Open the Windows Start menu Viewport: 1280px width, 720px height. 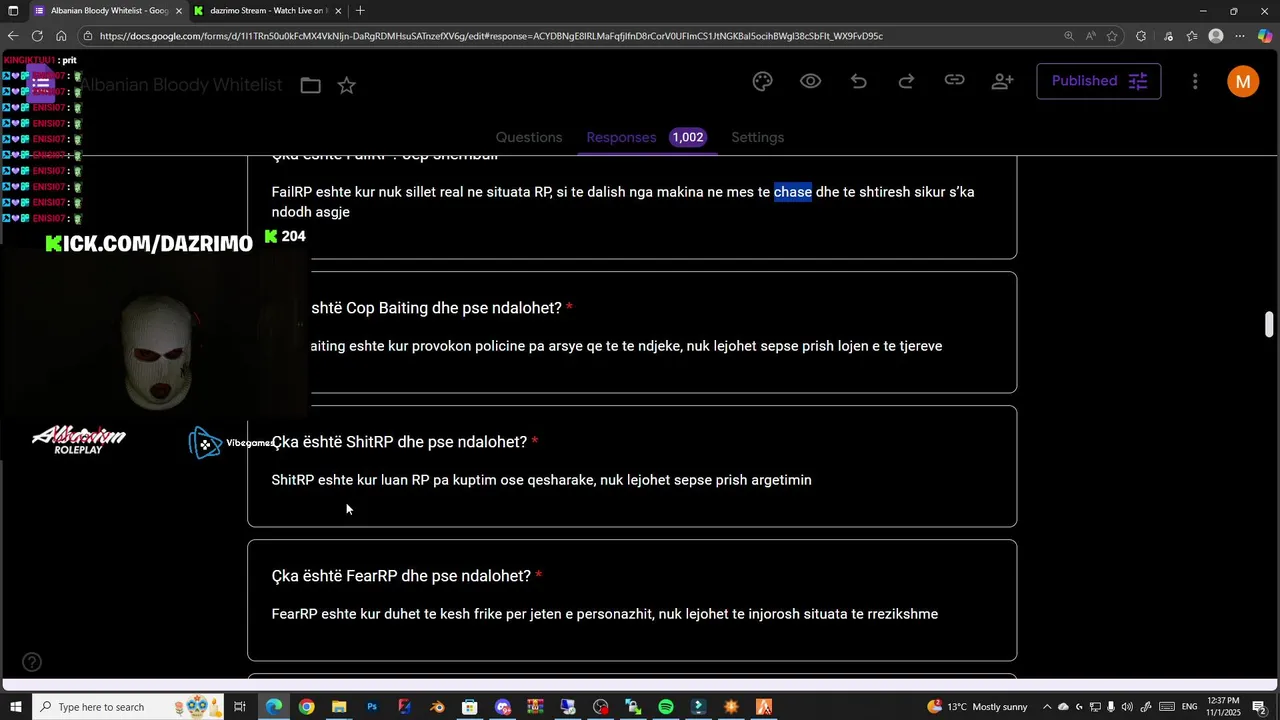[x=15, y=707]
